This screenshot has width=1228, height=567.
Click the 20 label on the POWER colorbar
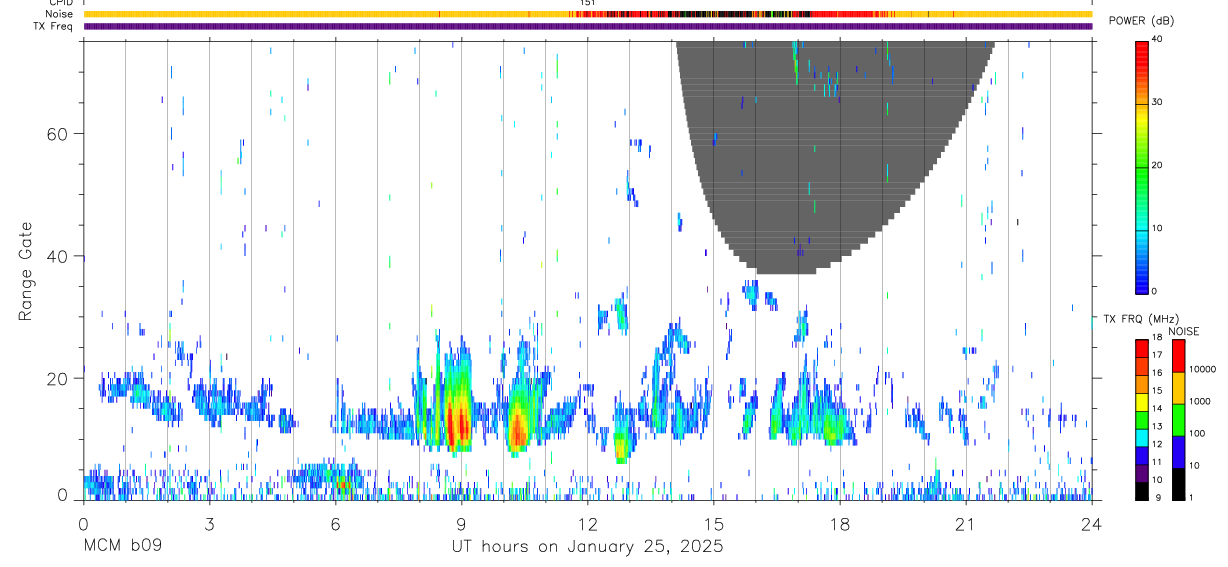[1158, 165]
